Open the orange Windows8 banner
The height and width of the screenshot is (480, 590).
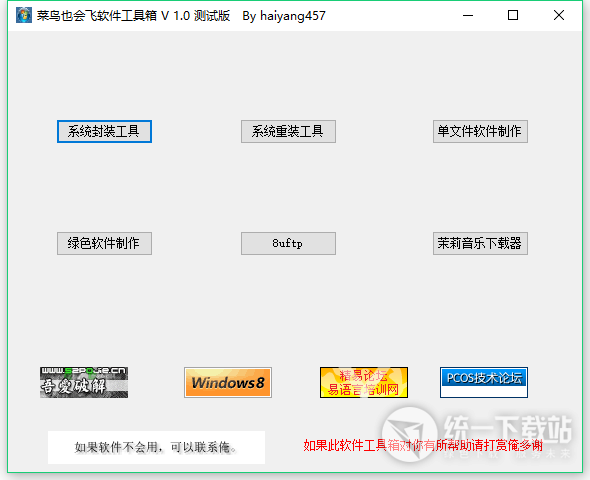228,383
